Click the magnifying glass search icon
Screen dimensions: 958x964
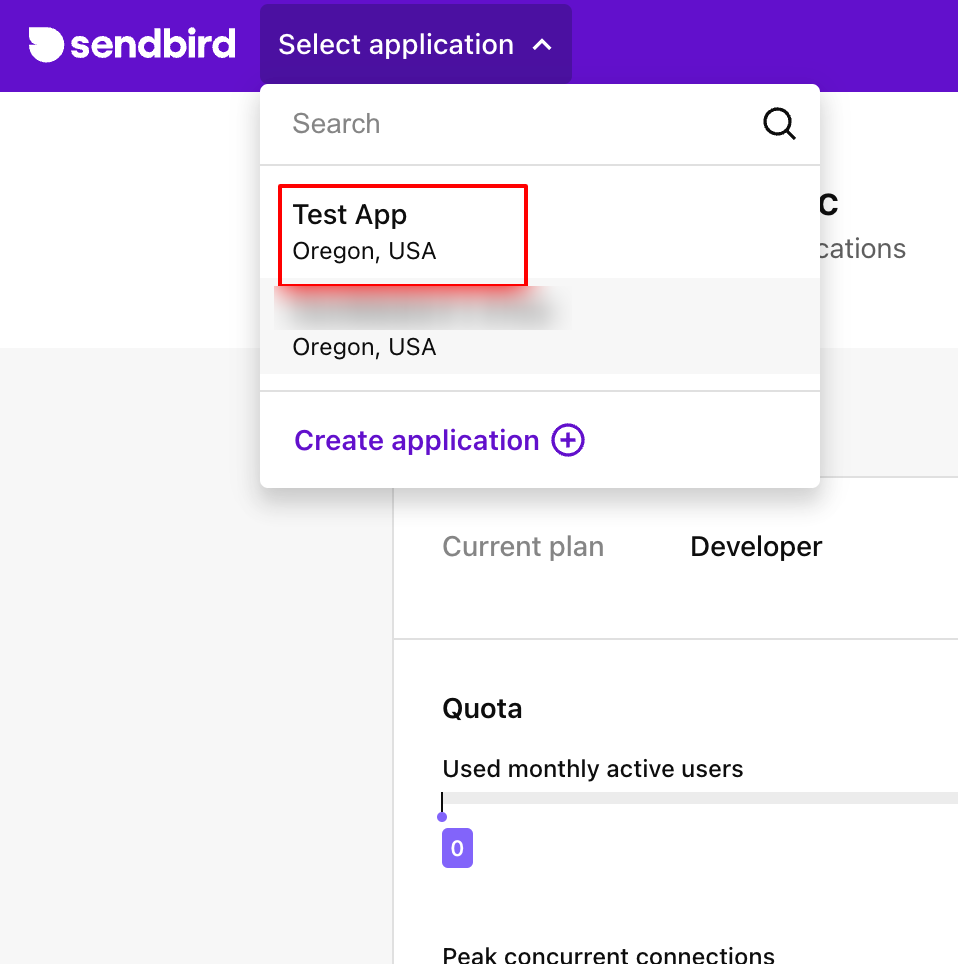(x=779, y=124)
